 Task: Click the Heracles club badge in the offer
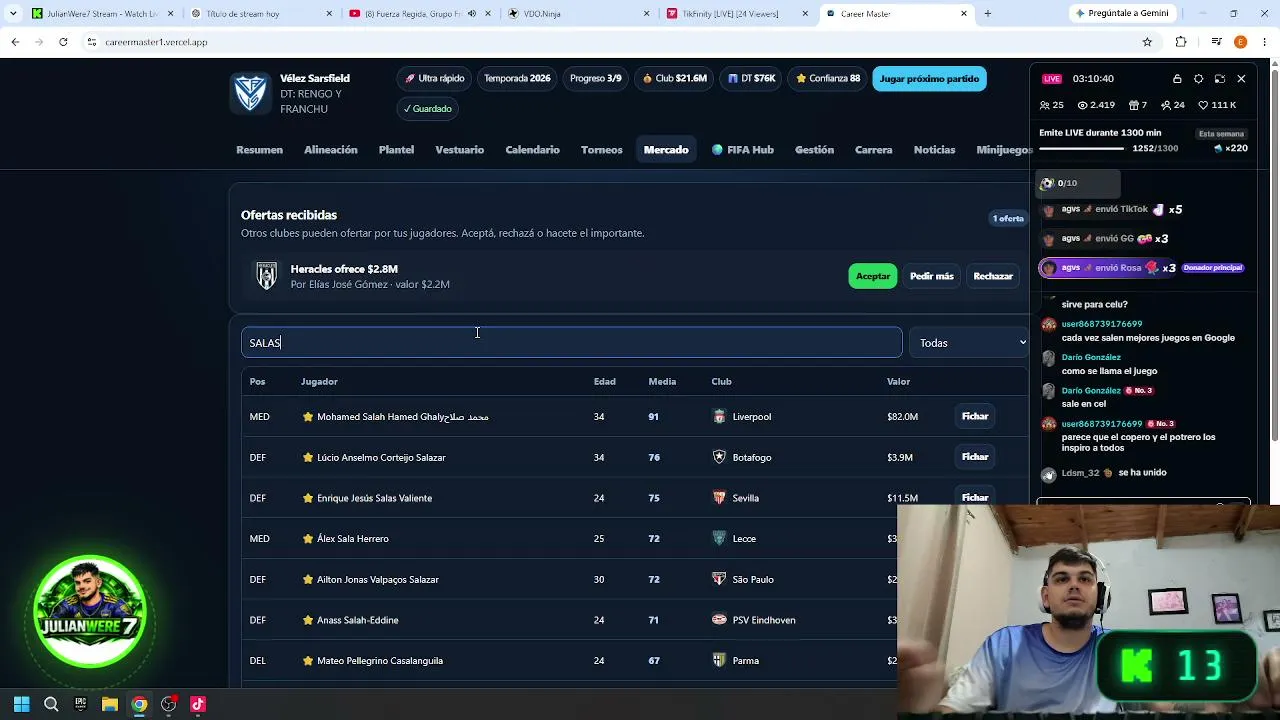[266, 276]
